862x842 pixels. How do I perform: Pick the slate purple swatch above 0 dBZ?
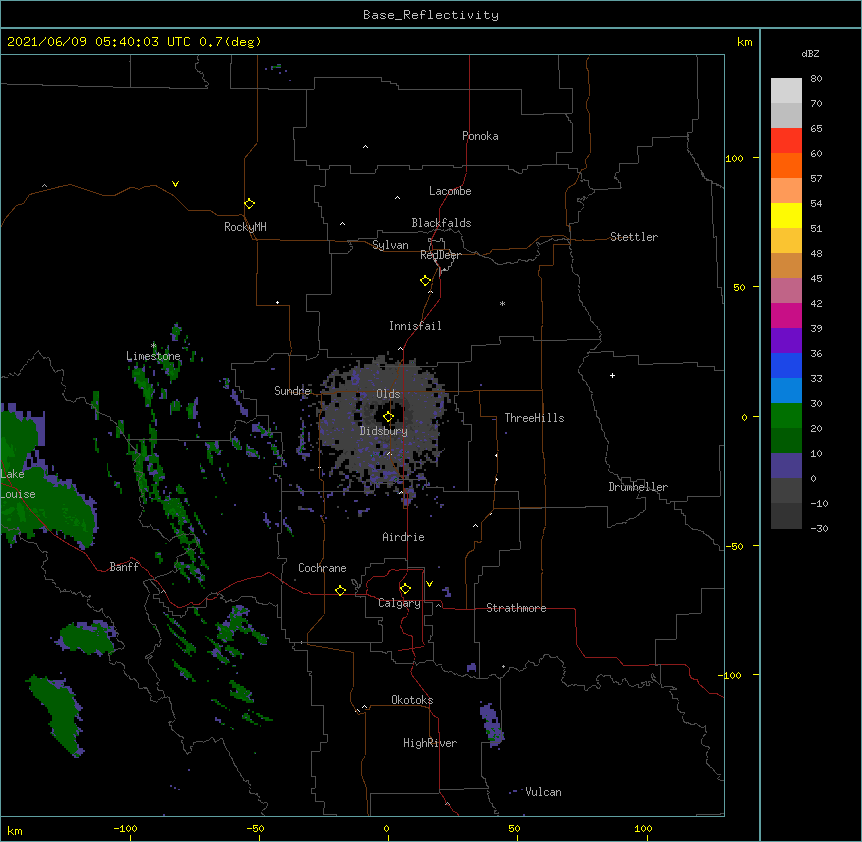[786, 466]
